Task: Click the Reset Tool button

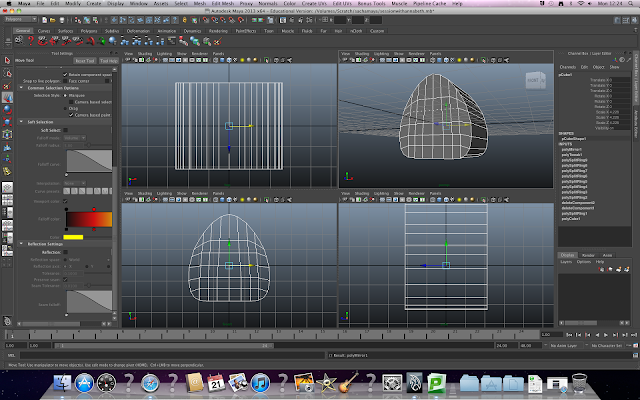Action: [x=85, y=61]
